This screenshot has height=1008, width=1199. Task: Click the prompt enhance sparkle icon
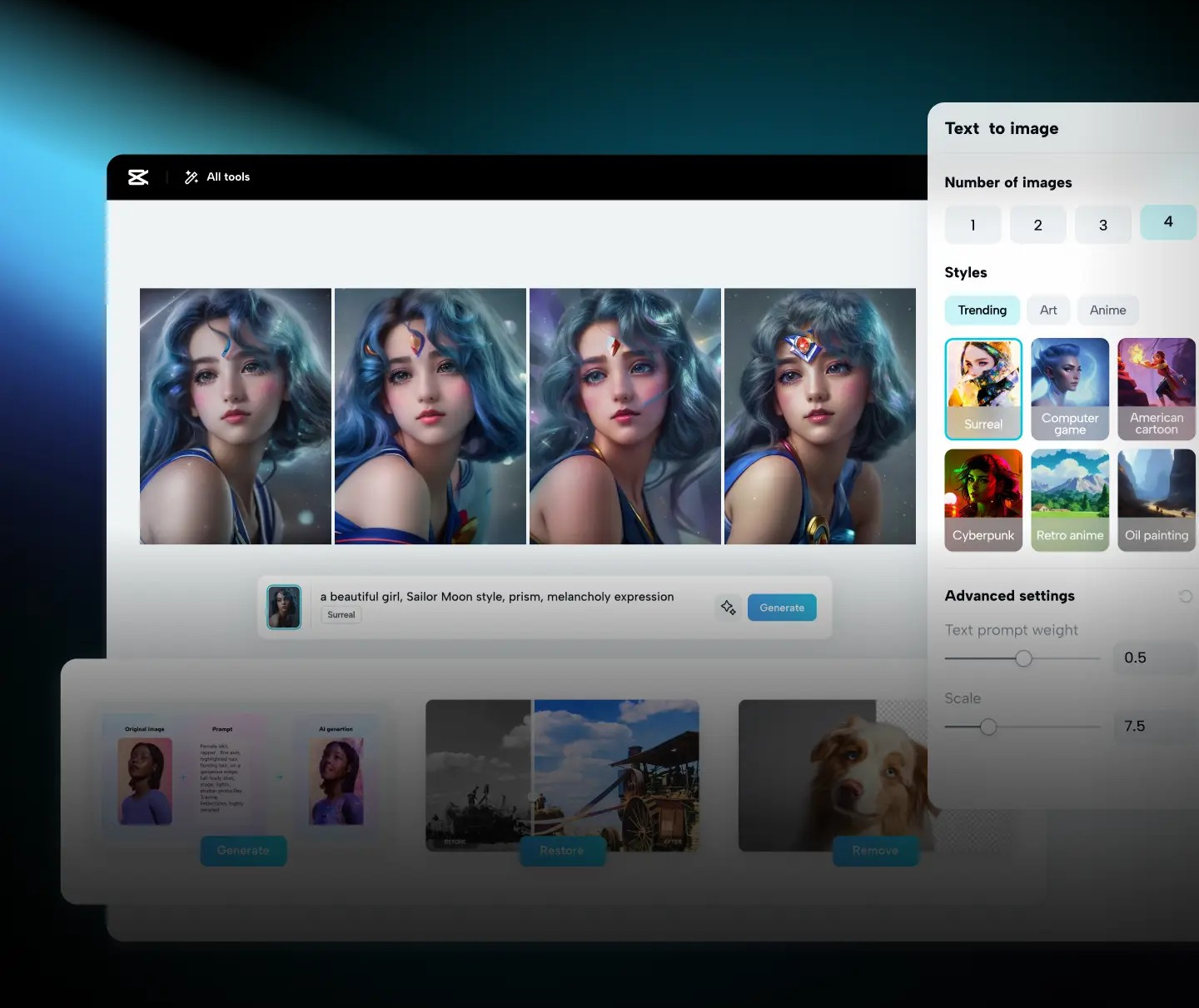coord(729,608)
